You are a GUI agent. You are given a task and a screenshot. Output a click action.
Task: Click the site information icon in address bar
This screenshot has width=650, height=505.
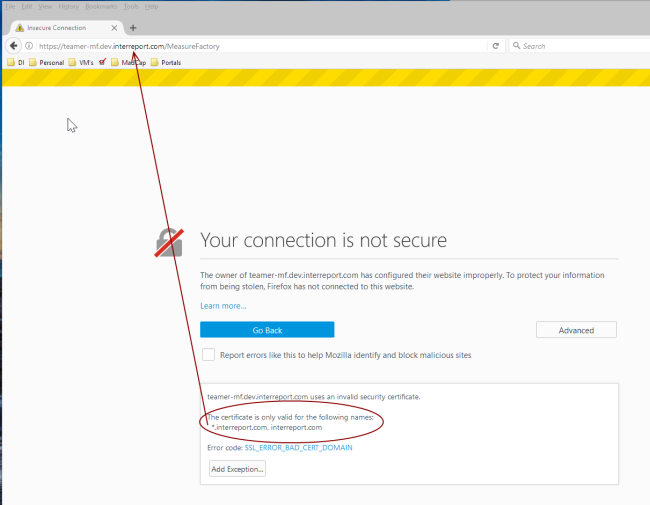coord(30,46)
